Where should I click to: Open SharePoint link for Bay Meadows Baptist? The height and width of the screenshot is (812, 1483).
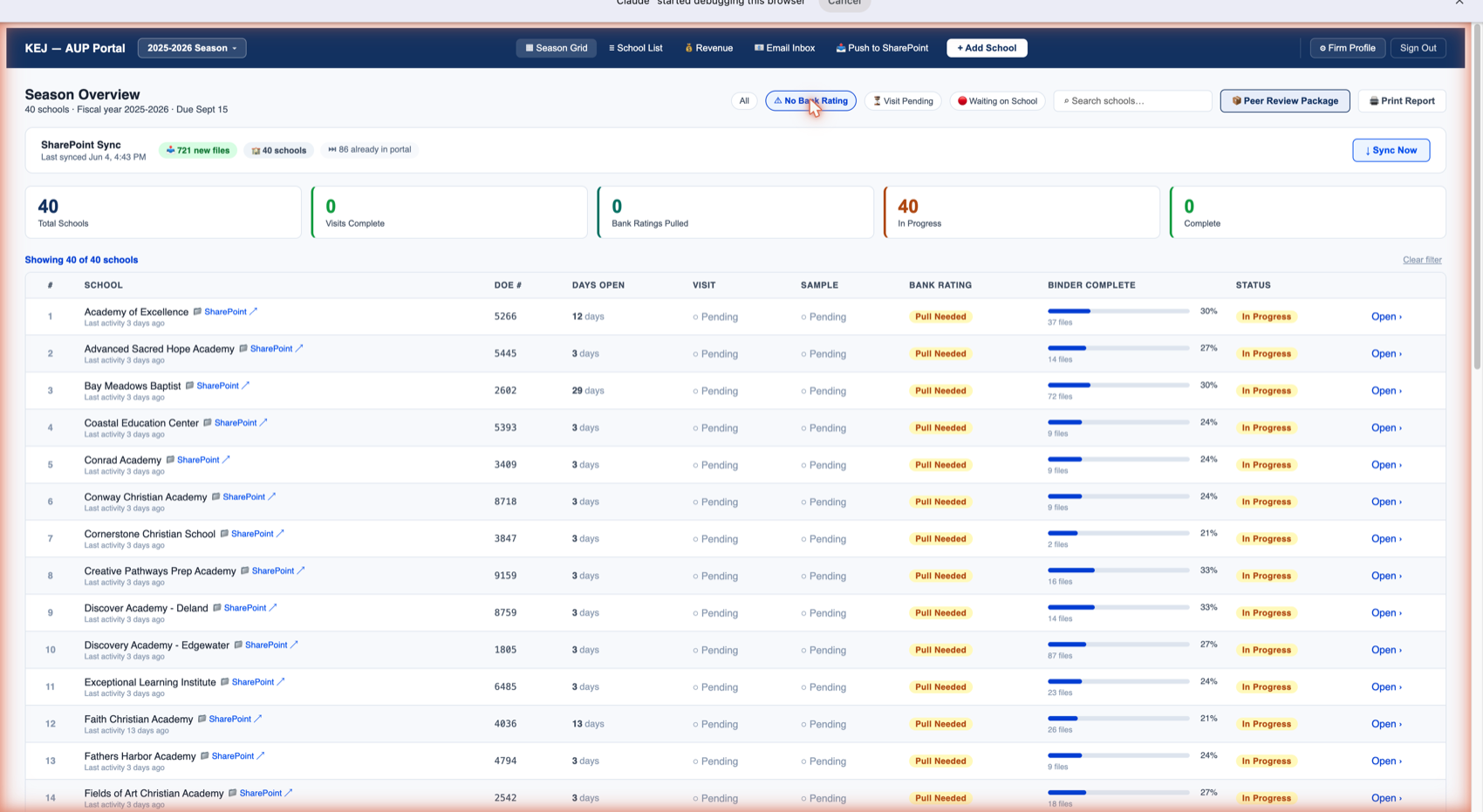(217, 386)
